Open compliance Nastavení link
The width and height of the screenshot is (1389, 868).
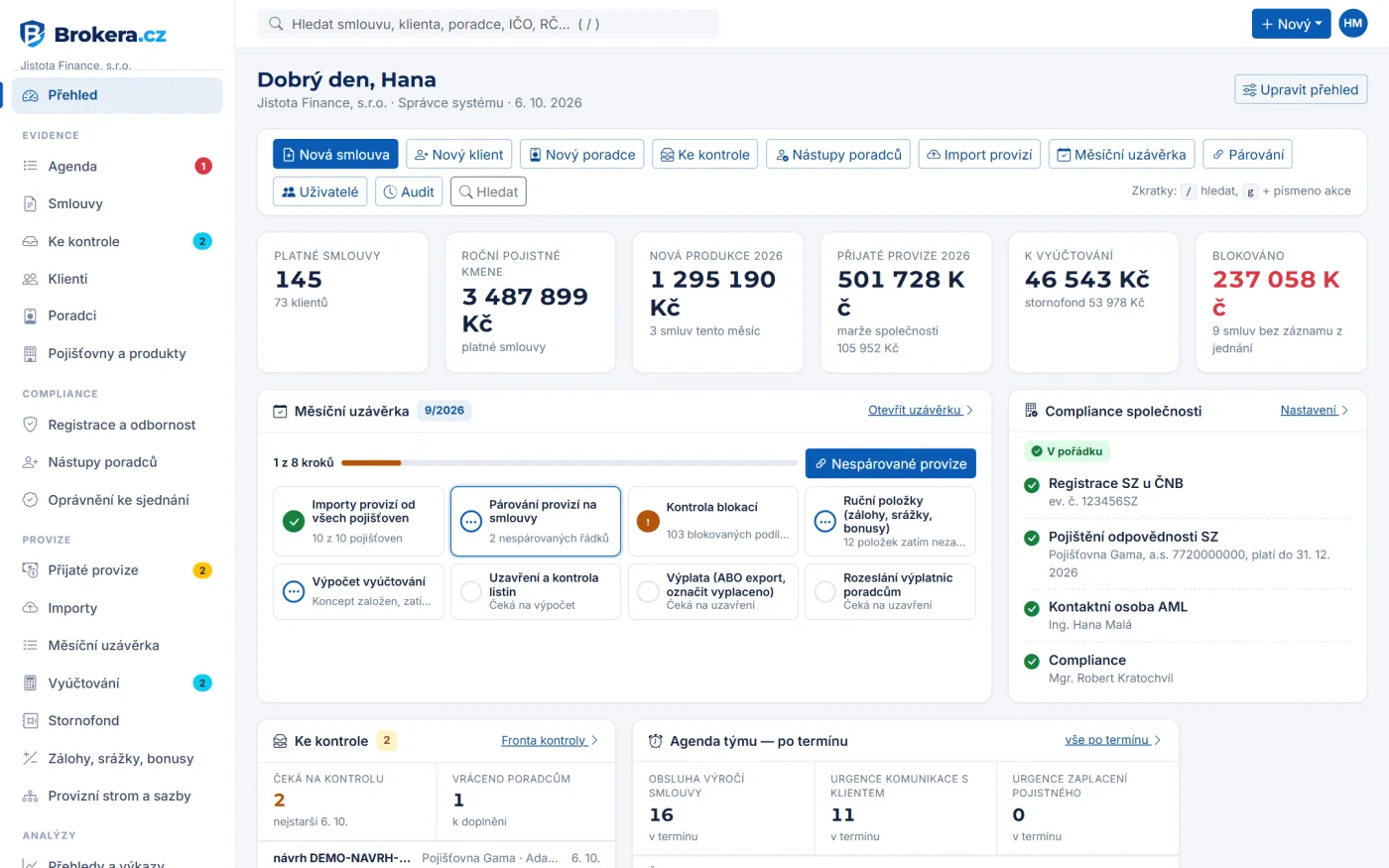tap(1315, 410)
